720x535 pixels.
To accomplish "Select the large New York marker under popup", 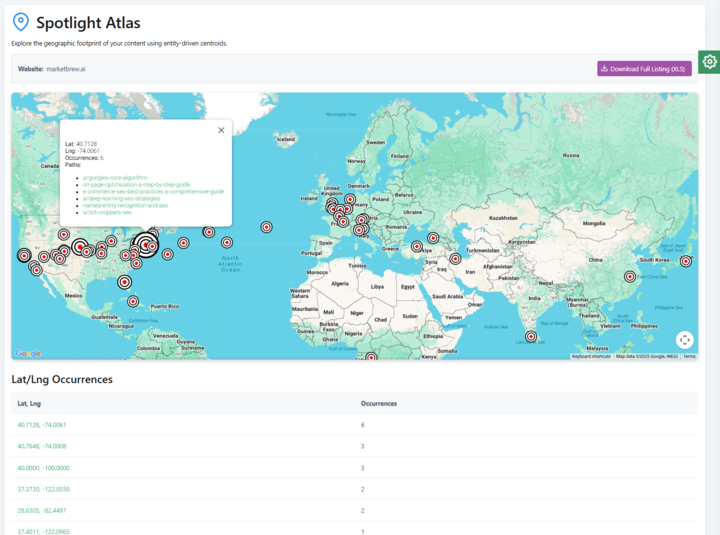I will coord(146,245).
